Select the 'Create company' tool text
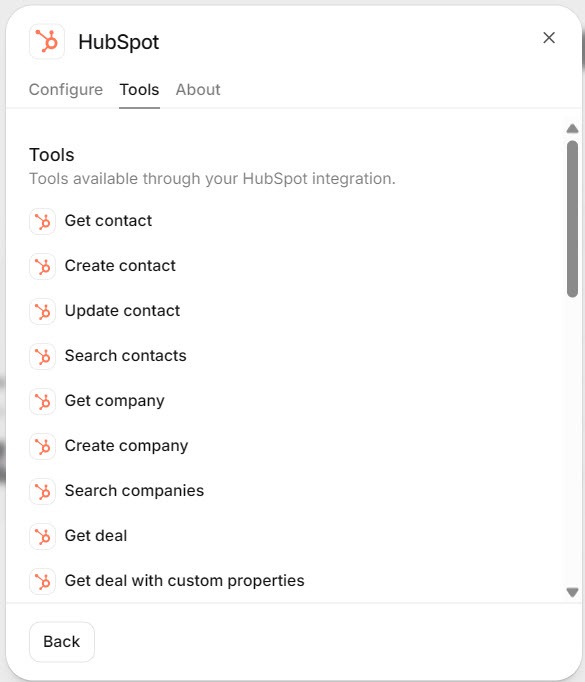This screenshot has width=585, height=682. tap(126, 445)
